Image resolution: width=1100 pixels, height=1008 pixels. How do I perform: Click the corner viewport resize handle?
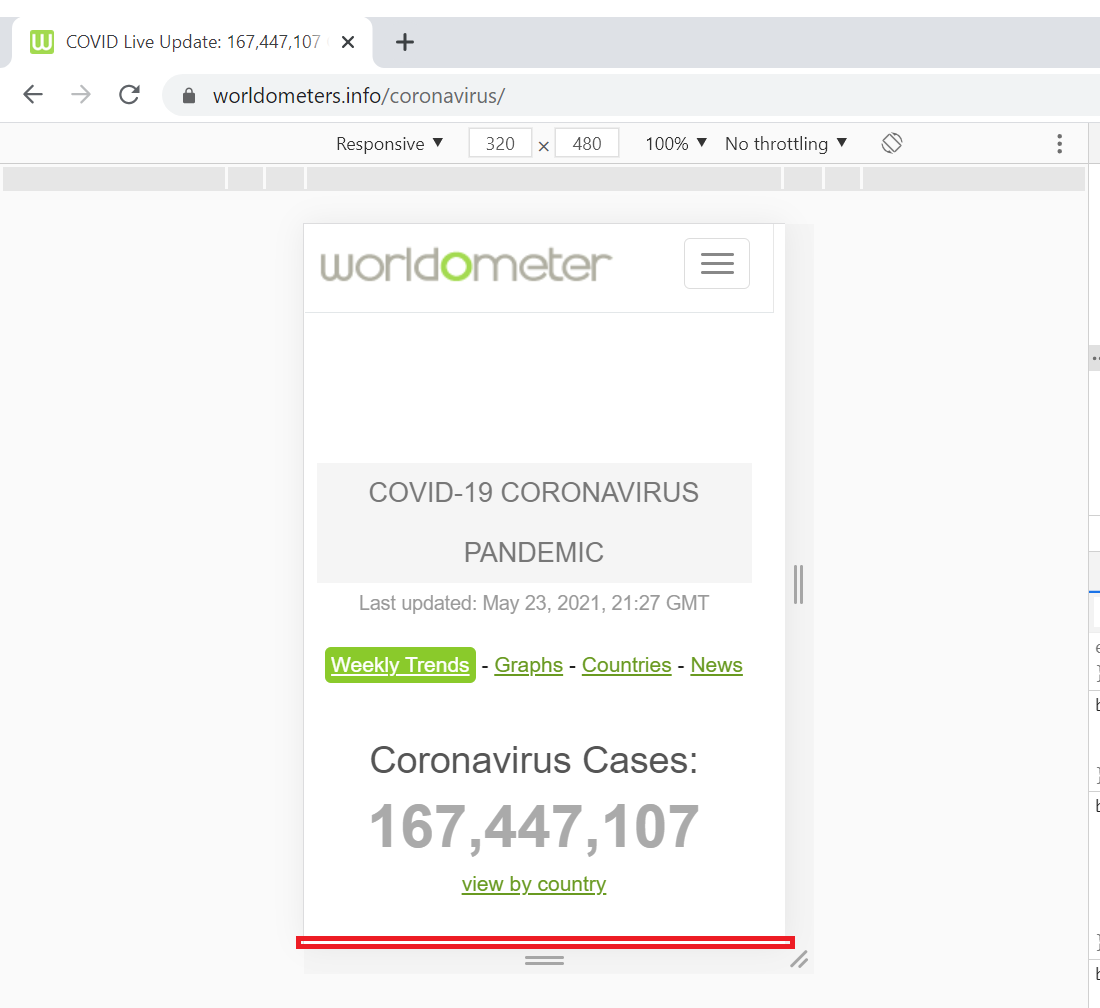coord(799,959)
